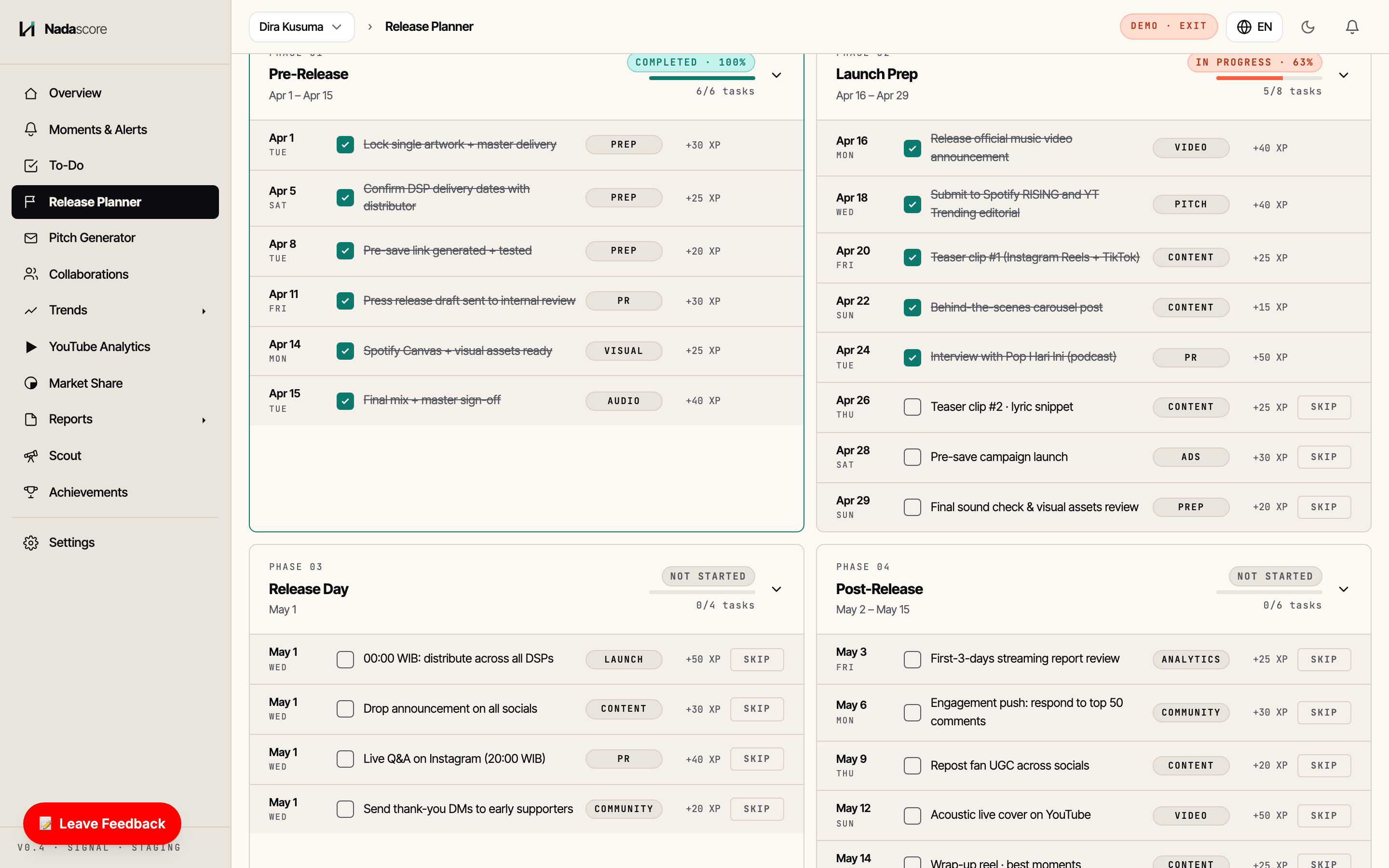Click the YouTube Analytics play icon

click(x=31, y=347)
